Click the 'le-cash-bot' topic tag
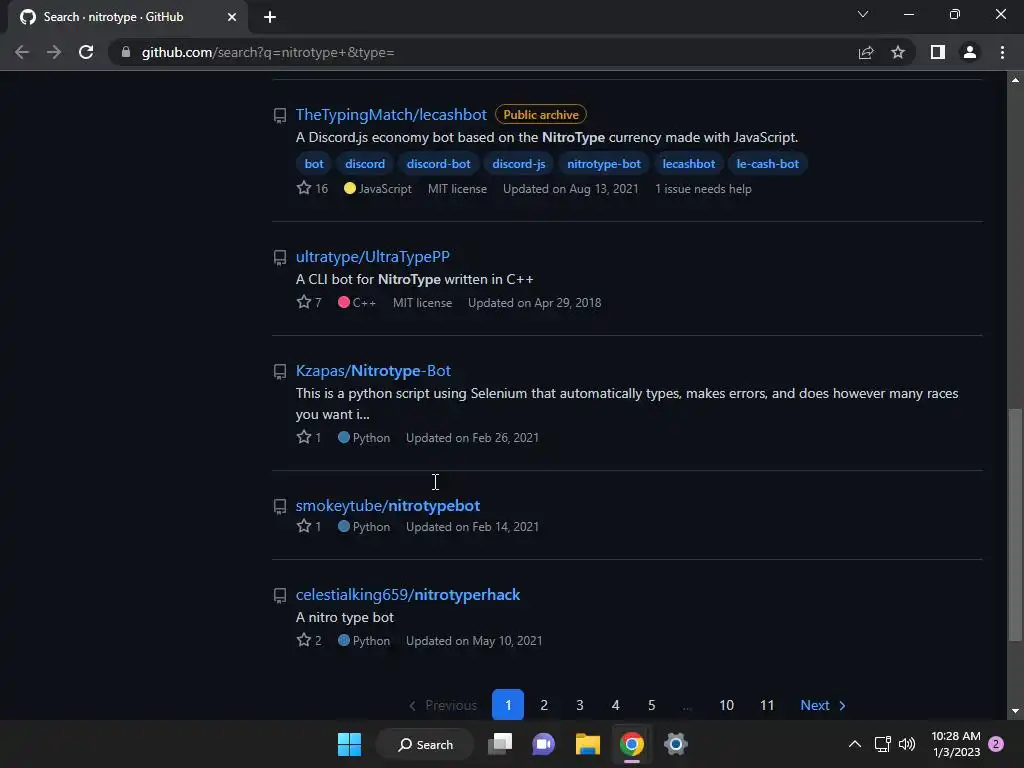 tap(767, 164)
